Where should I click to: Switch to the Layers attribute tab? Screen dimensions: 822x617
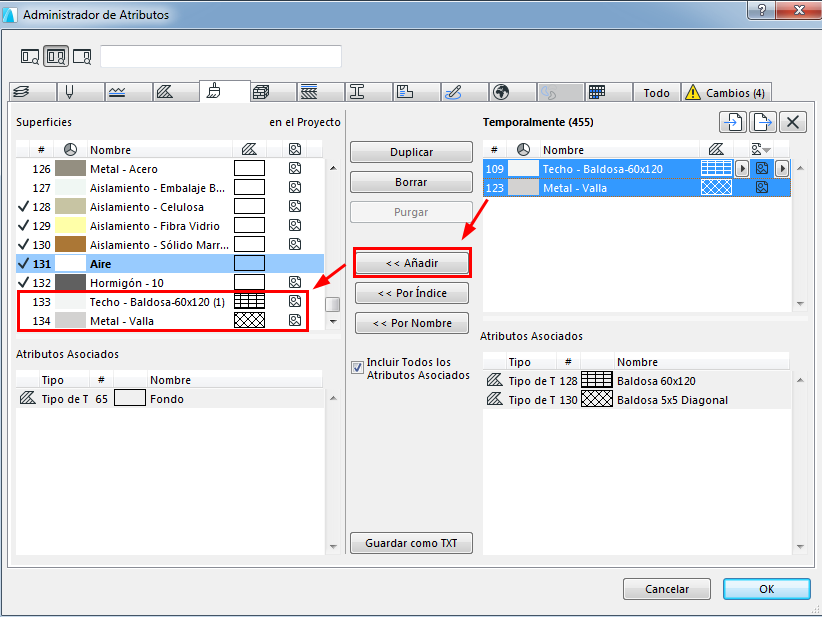tap(33, 92)
